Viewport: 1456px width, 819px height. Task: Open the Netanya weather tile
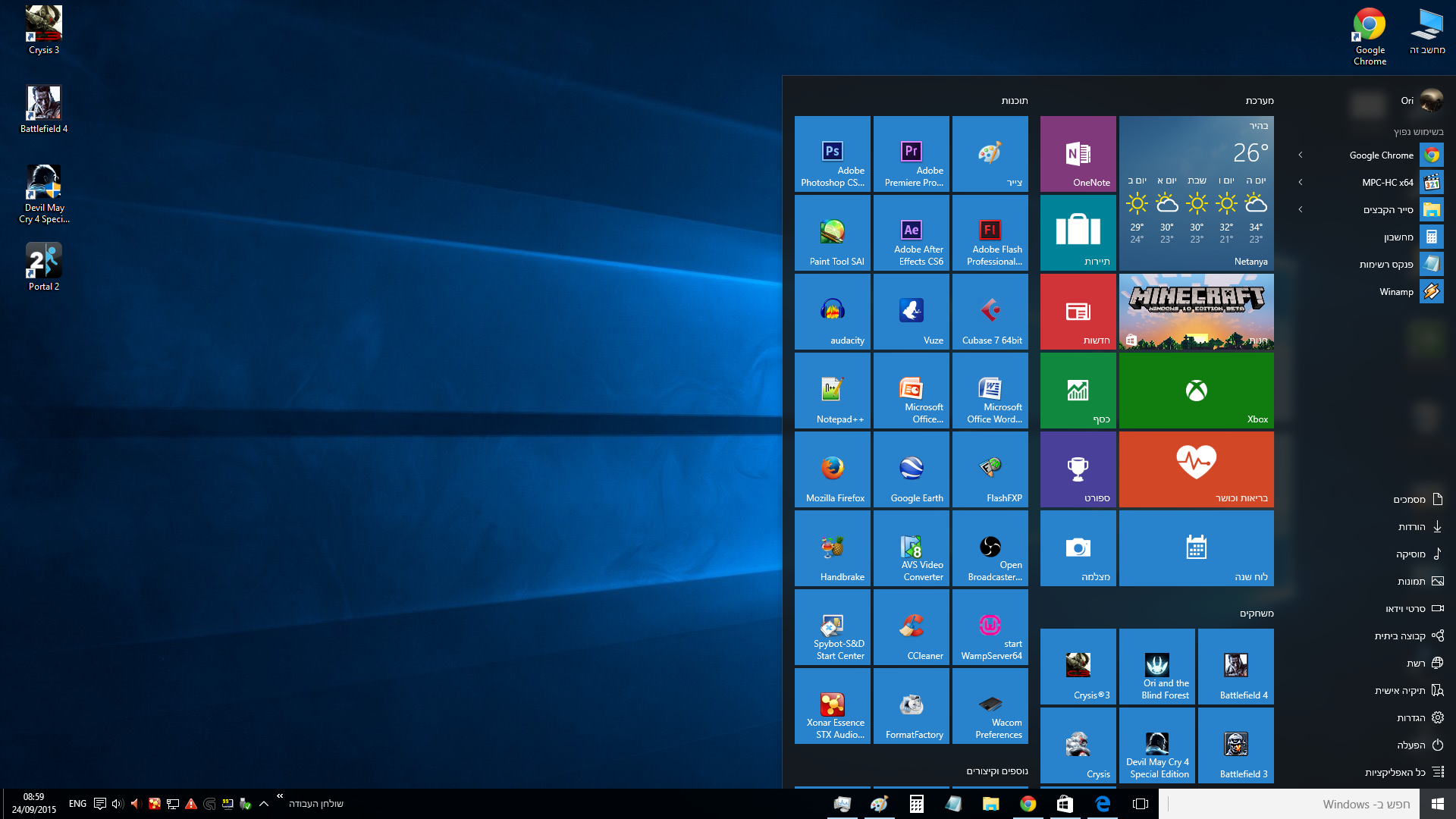point(1197,193)
